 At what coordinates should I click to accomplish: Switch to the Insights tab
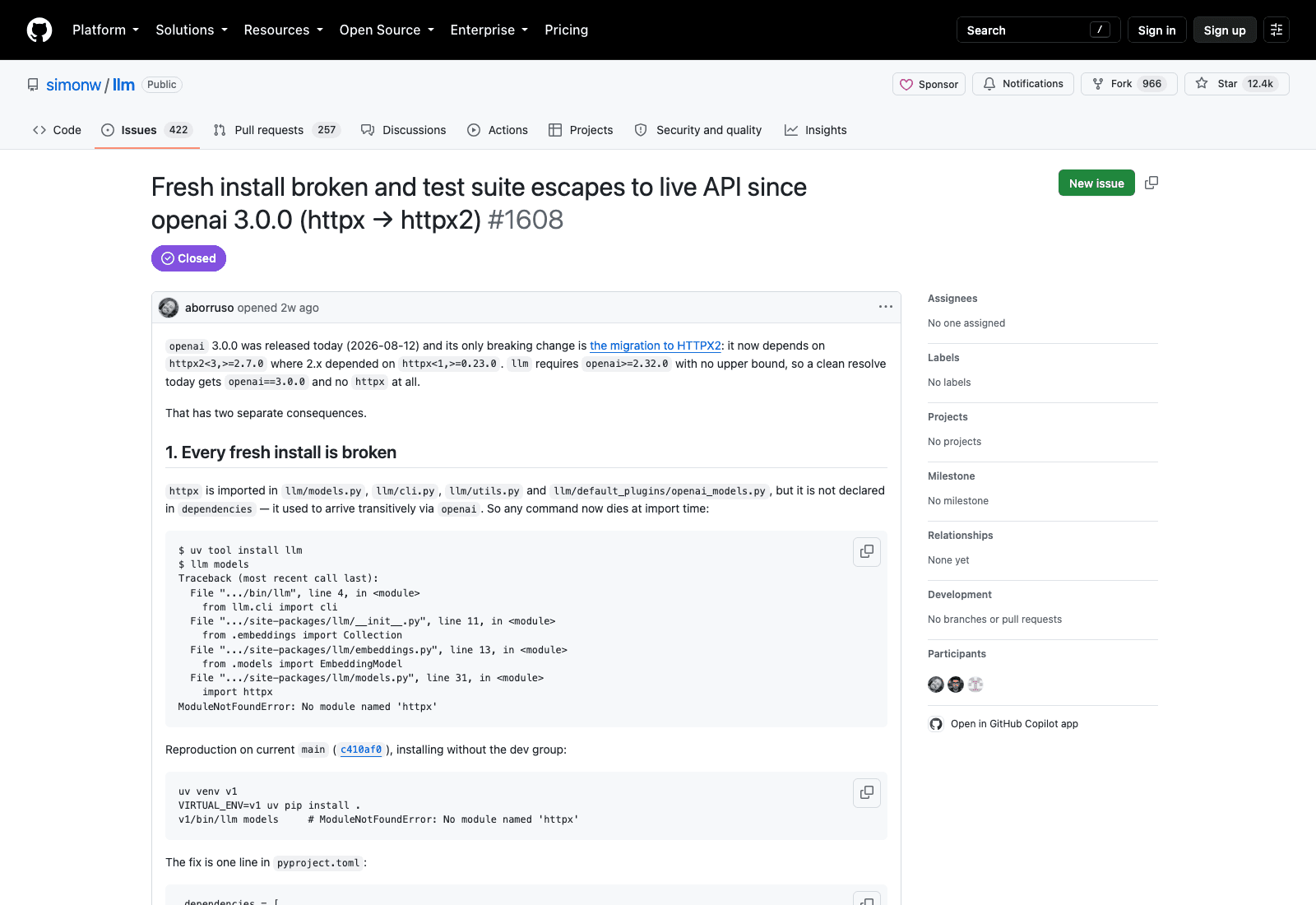click(816, 130)
